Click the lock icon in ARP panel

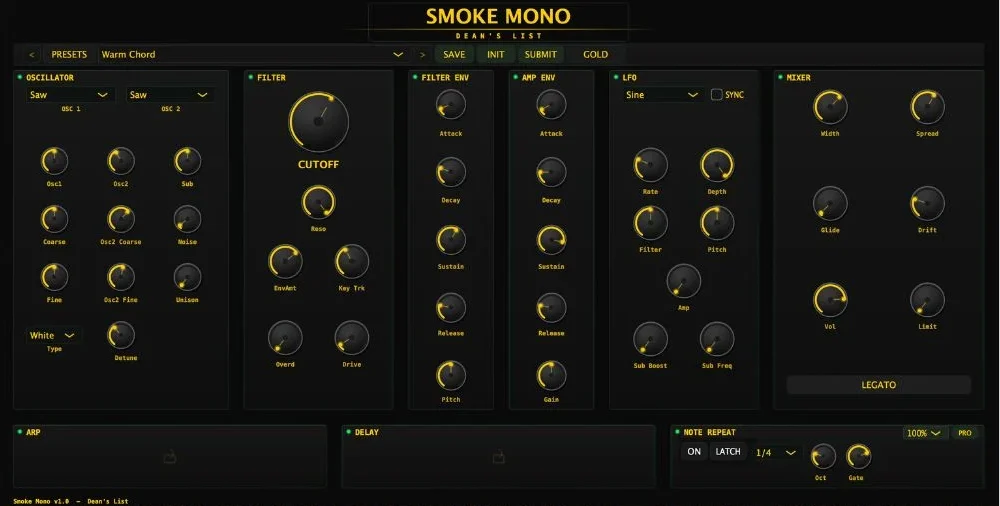tap(170, 457)
